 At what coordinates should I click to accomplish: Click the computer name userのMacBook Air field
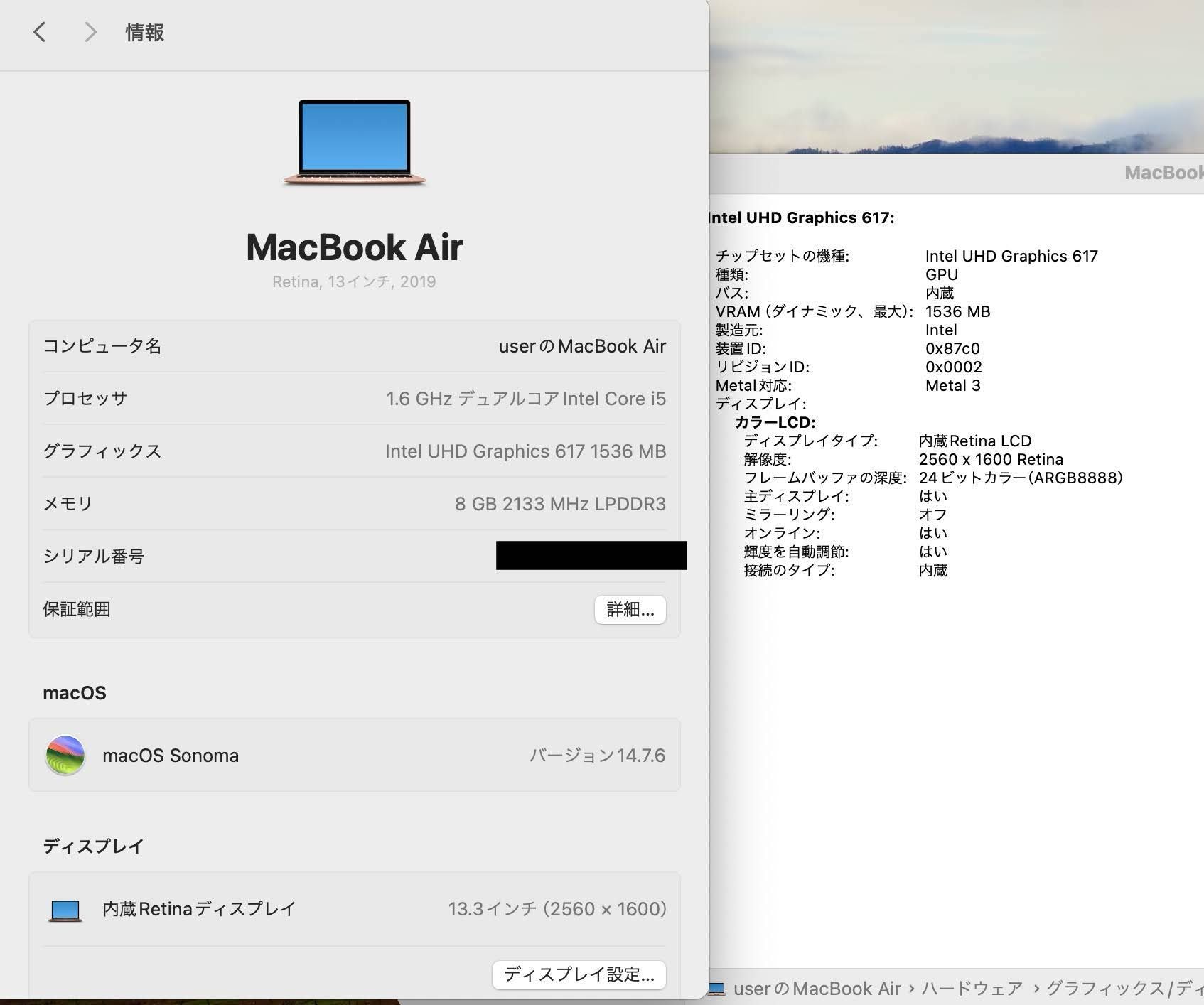click(x=581, y=346)
